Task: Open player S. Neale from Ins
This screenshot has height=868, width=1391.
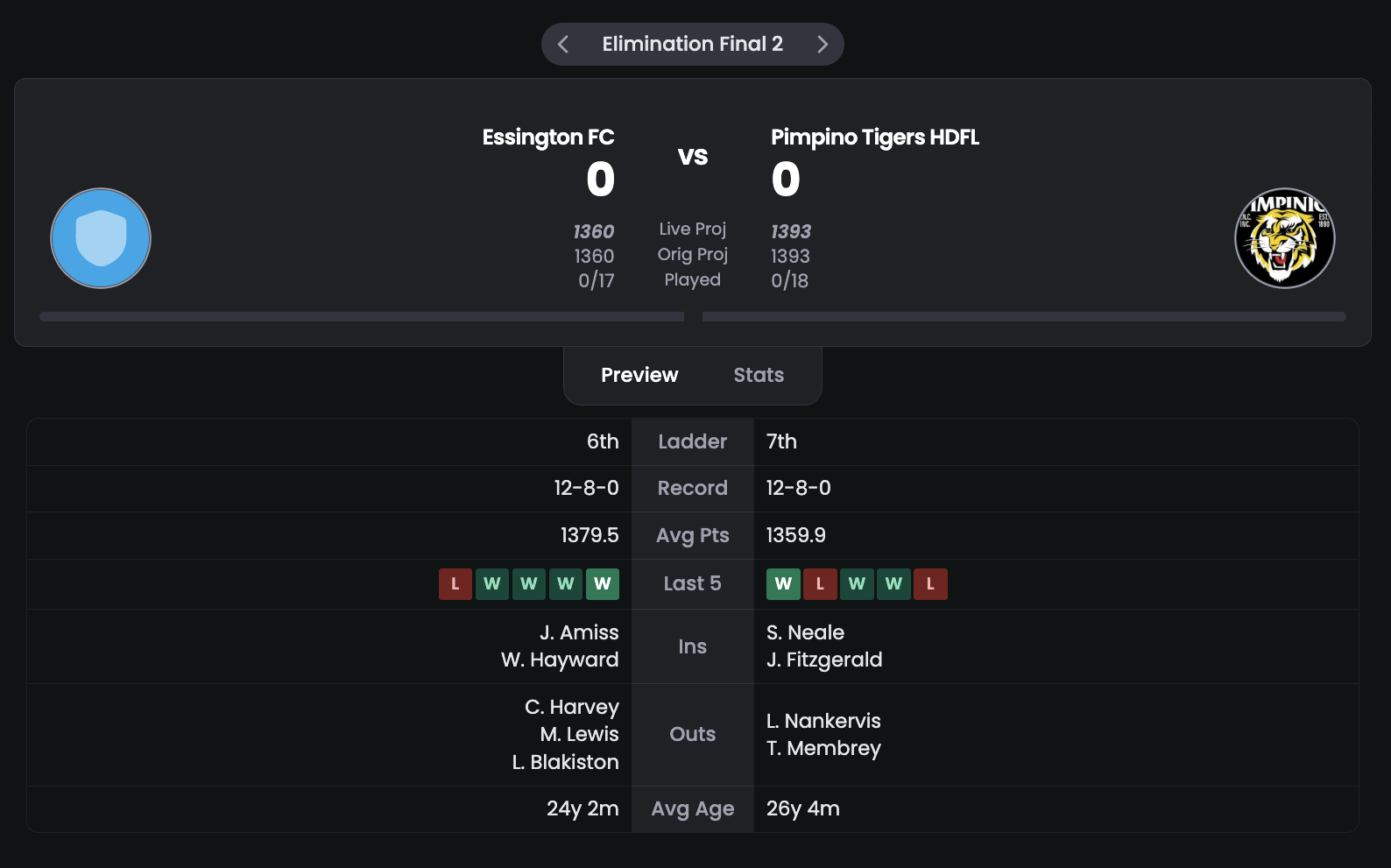Action: pyautogui.click(x=805, y=632)
